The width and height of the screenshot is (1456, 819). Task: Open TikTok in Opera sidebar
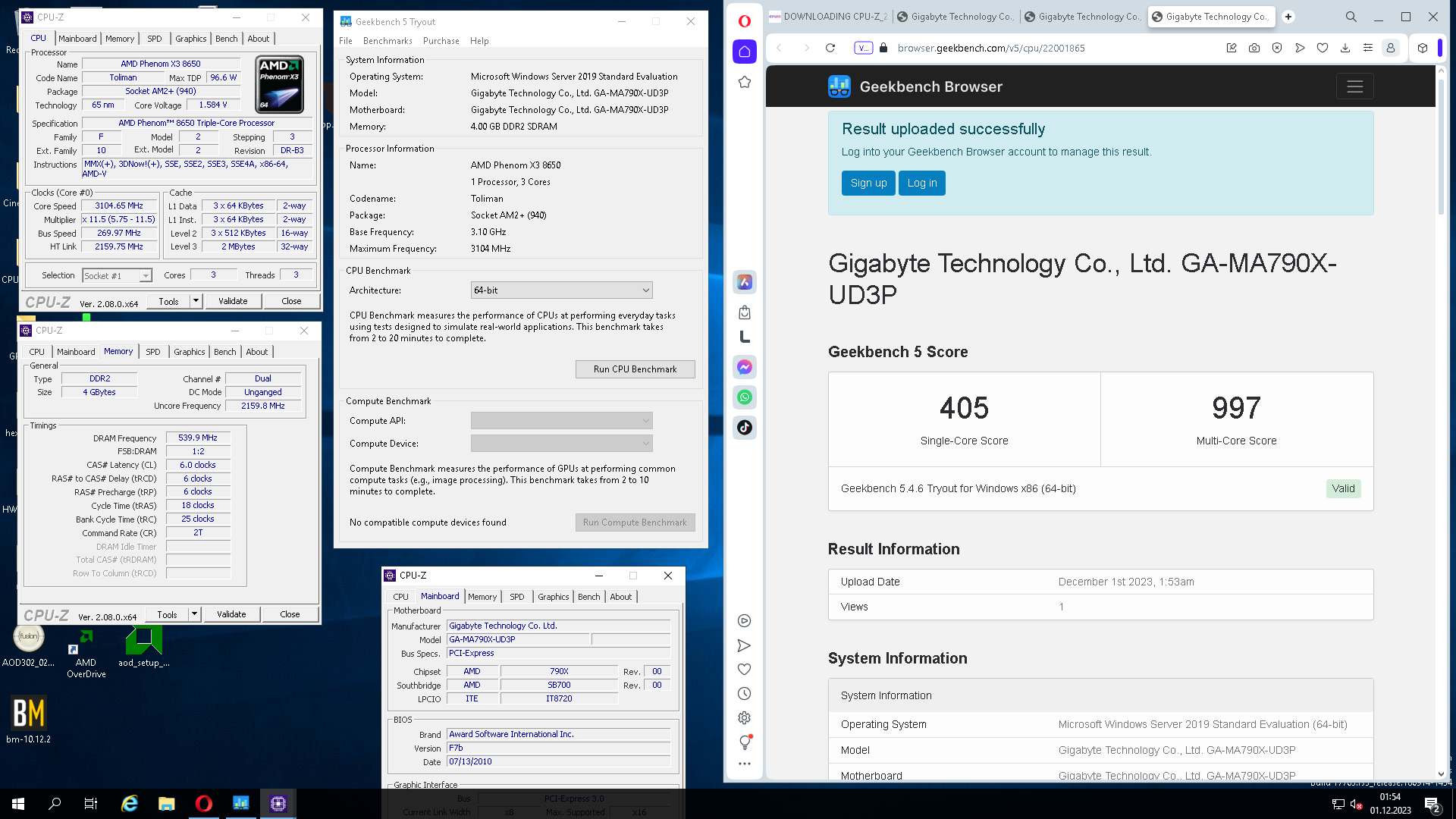coord(744,428)
